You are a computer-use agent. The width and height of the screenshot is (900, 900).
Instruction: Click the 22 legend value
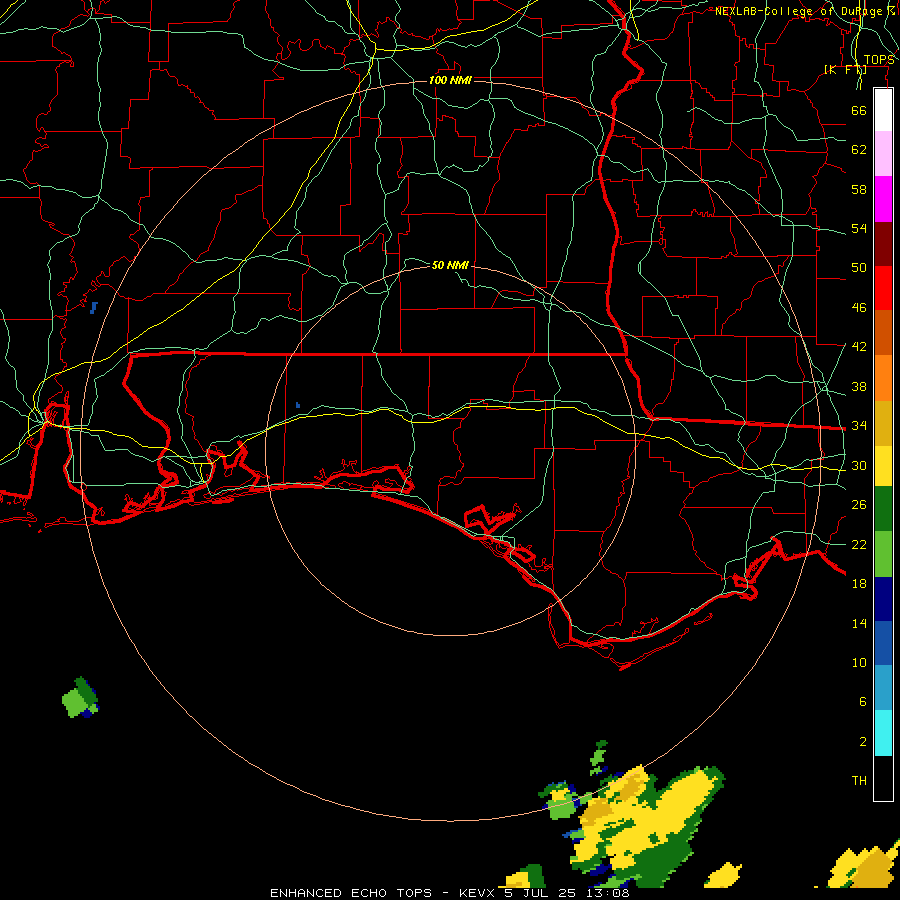point(859,544)
